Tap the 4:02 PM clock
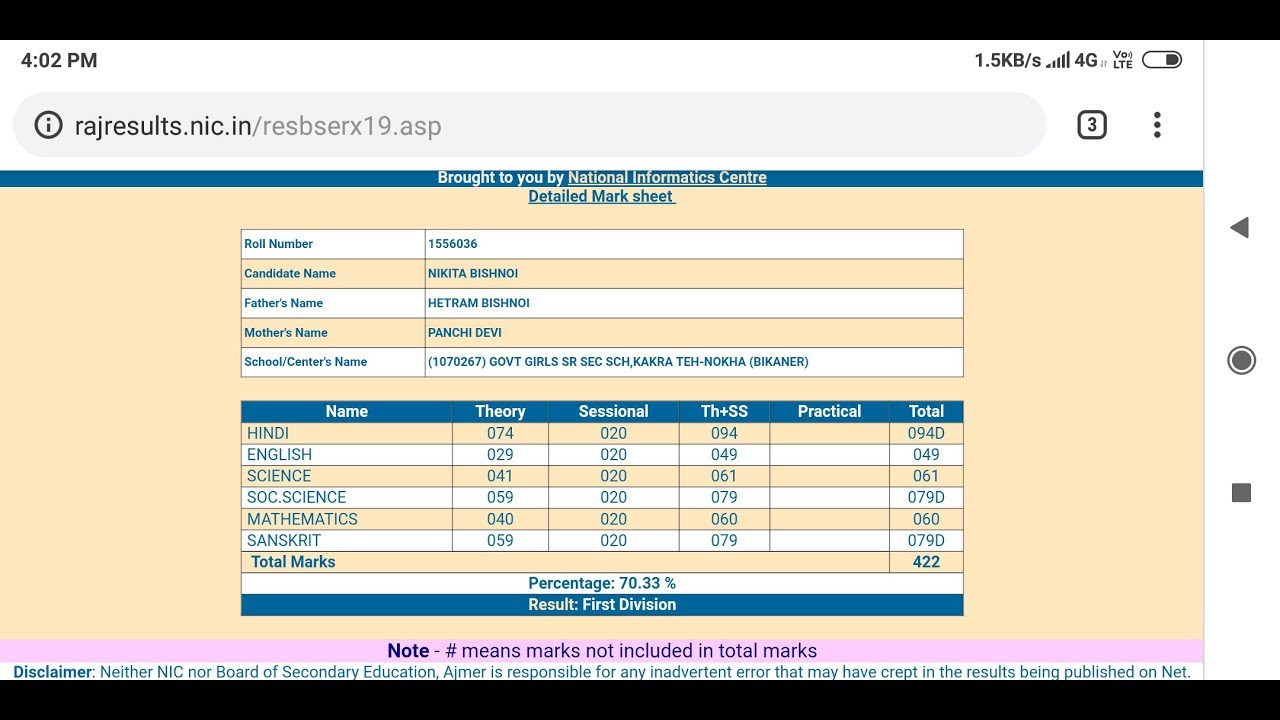This screenshot has height=720, width=1280. 59,60
